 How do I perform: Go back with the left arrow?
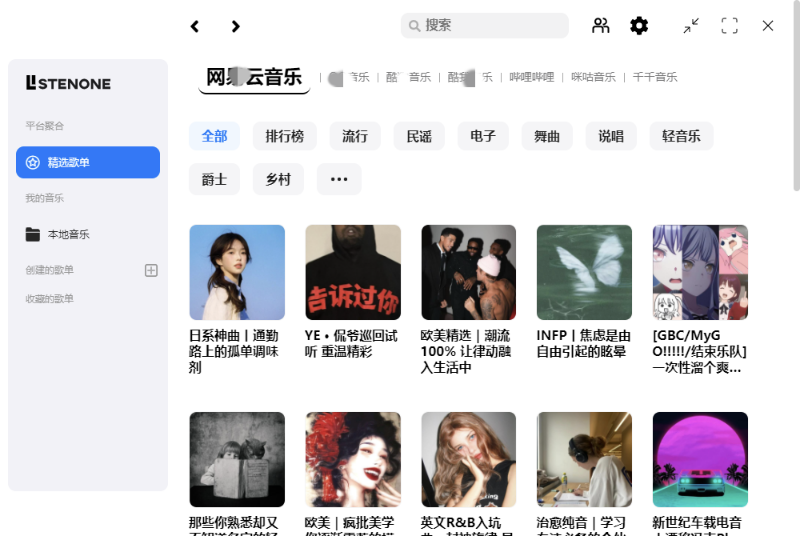195,26
